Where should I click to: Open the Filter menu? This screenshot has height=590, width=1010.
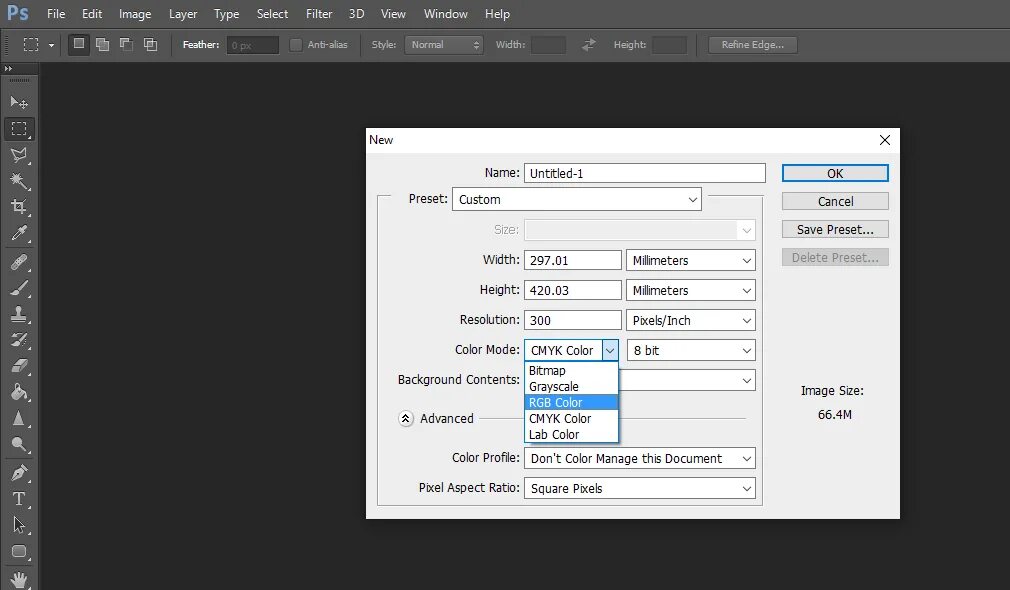point(319,14)
